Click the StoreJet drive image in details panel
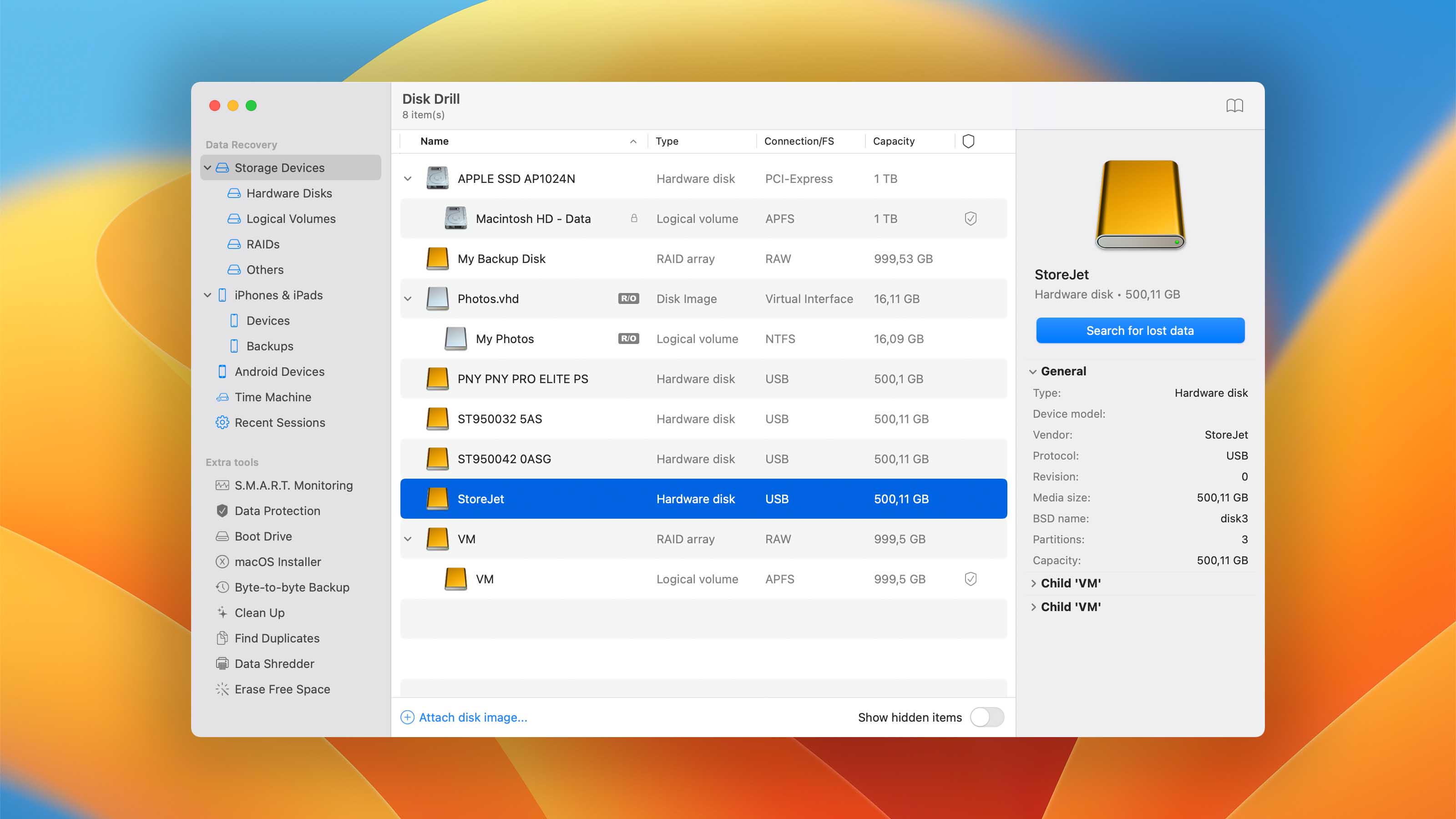Viewport: 1456px width, 819px height. point(1140,205)
